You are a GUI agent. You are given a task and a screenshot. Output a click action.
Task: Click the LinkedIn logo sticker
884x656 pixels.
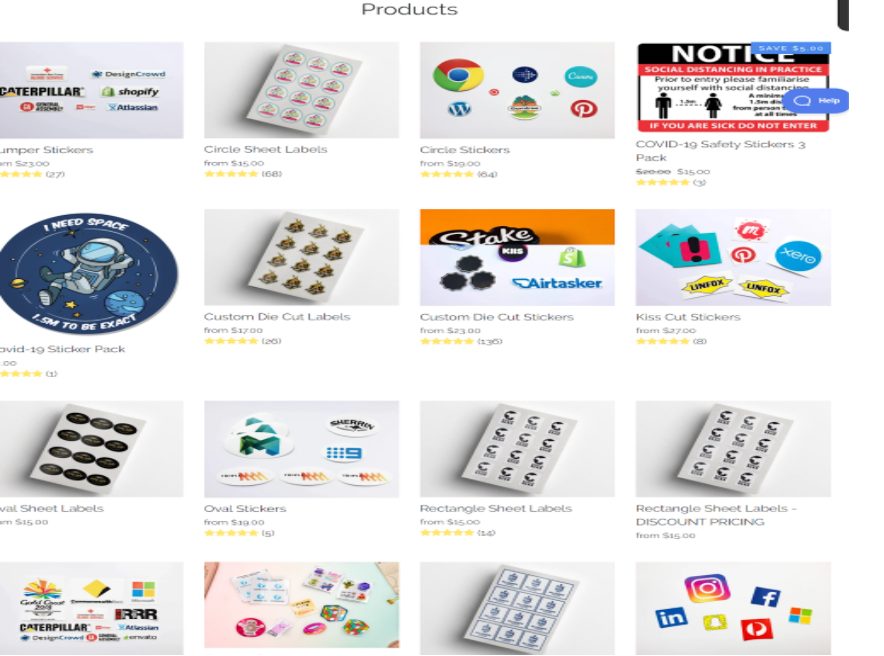pyautogui.click(x=671, y=618)
